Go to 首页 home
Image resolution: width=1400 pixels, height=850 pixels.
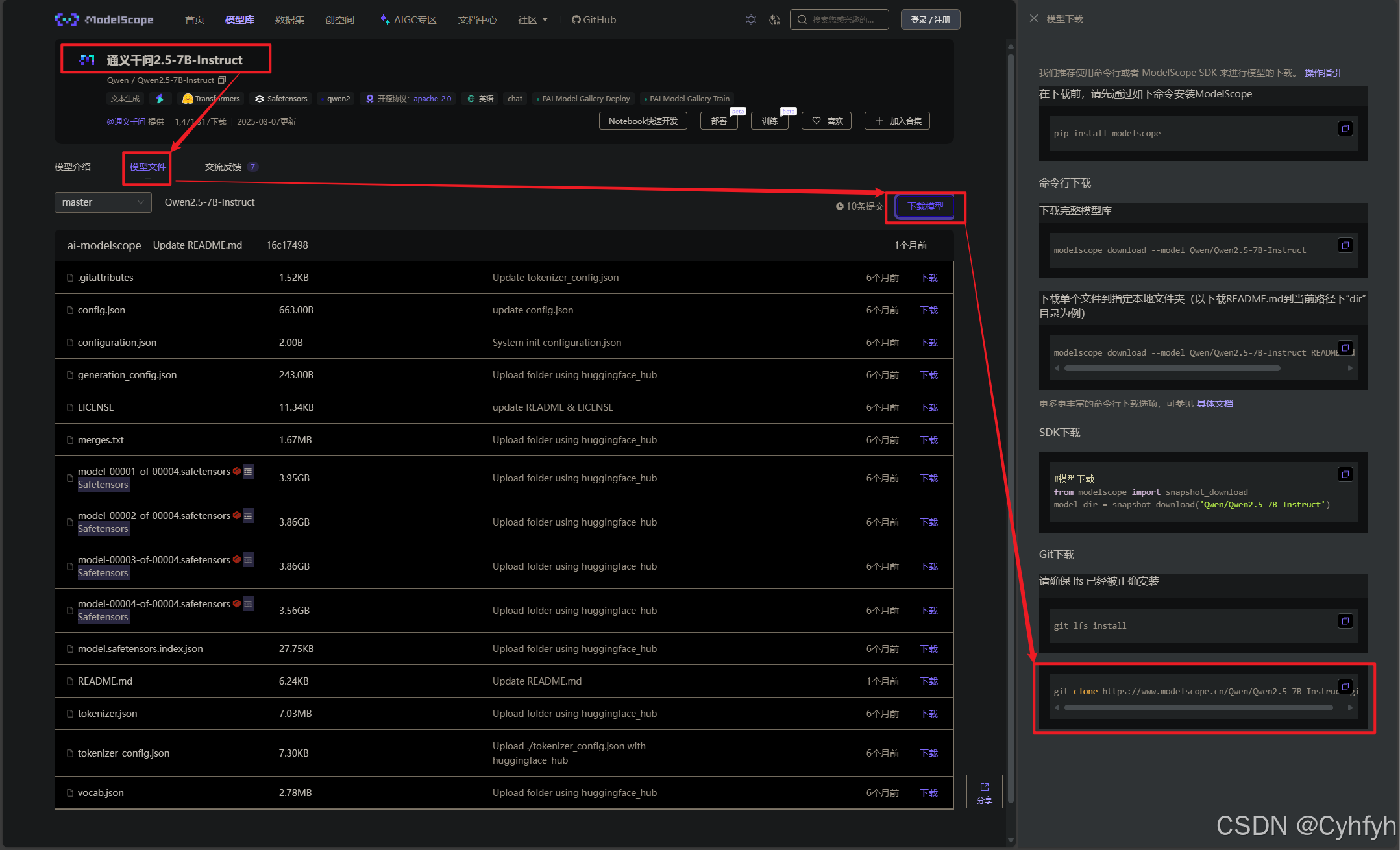click(195, 19)
